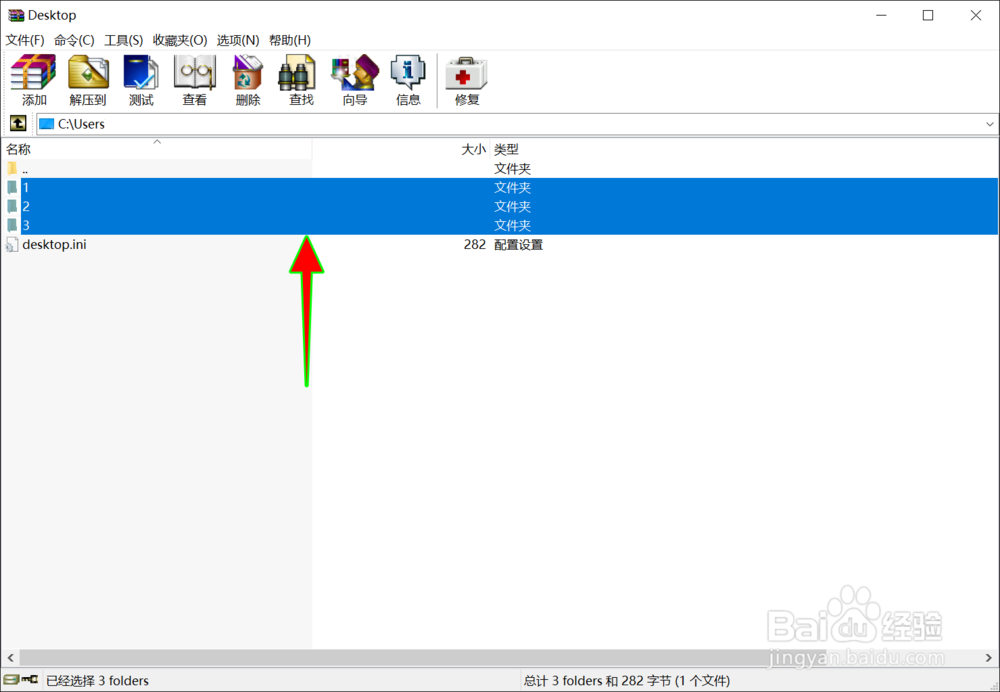Open the 查看 (View) tool icon

point(194,78)
